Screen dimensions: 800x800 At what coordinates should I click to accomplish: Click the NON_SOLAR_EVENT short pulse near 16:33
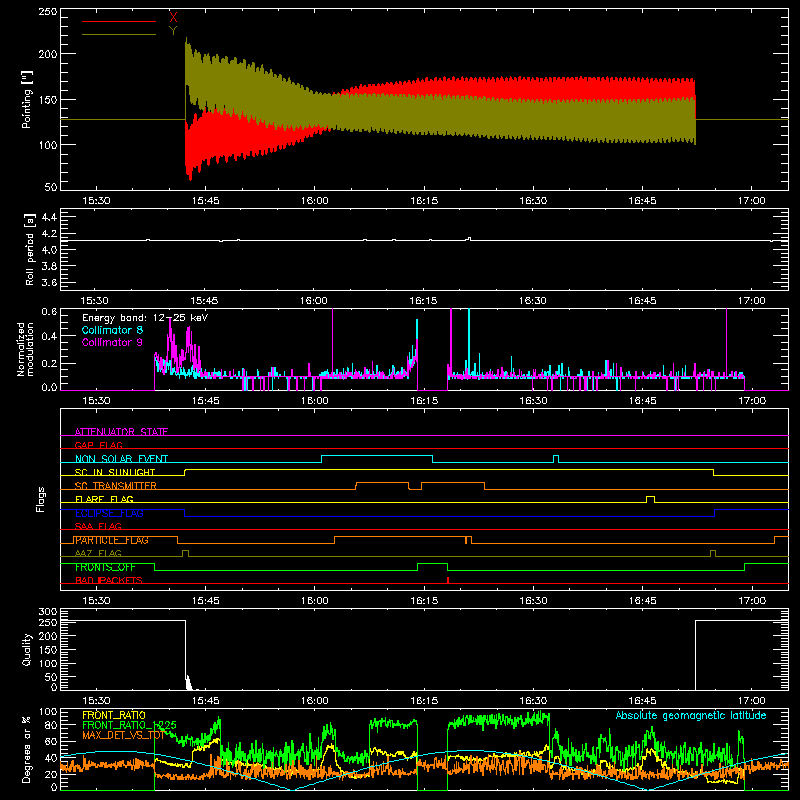(x=556, y=459)
